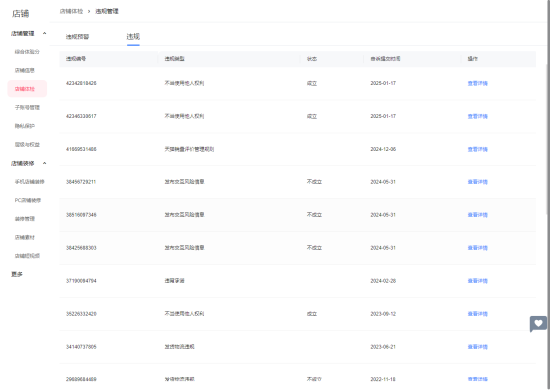Click 查看详情 for violation 42342818426
This screenshot has height=391, width=550.
(x=477, y=83)
